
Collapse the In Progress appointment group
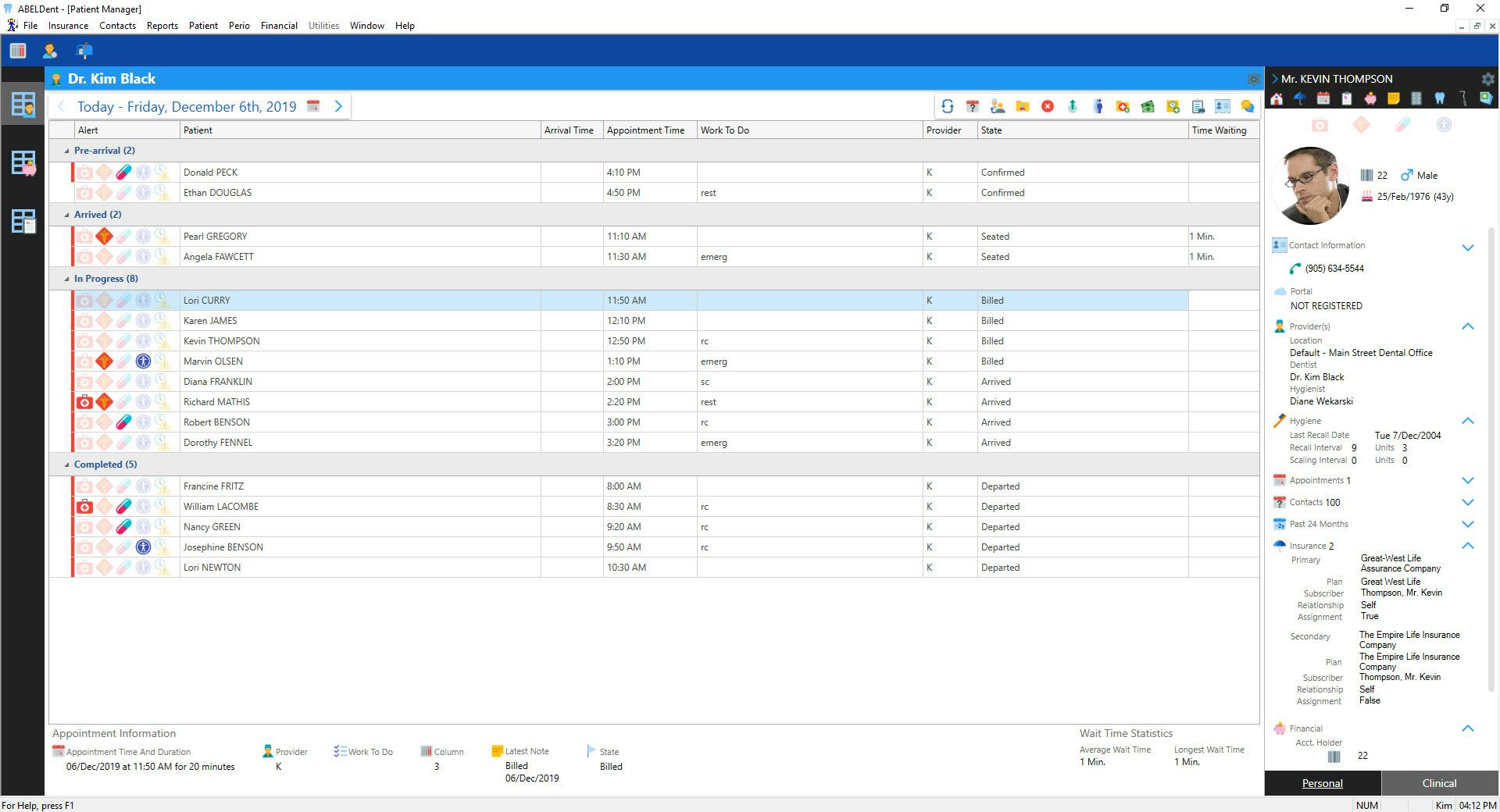(x=66, y=279)
